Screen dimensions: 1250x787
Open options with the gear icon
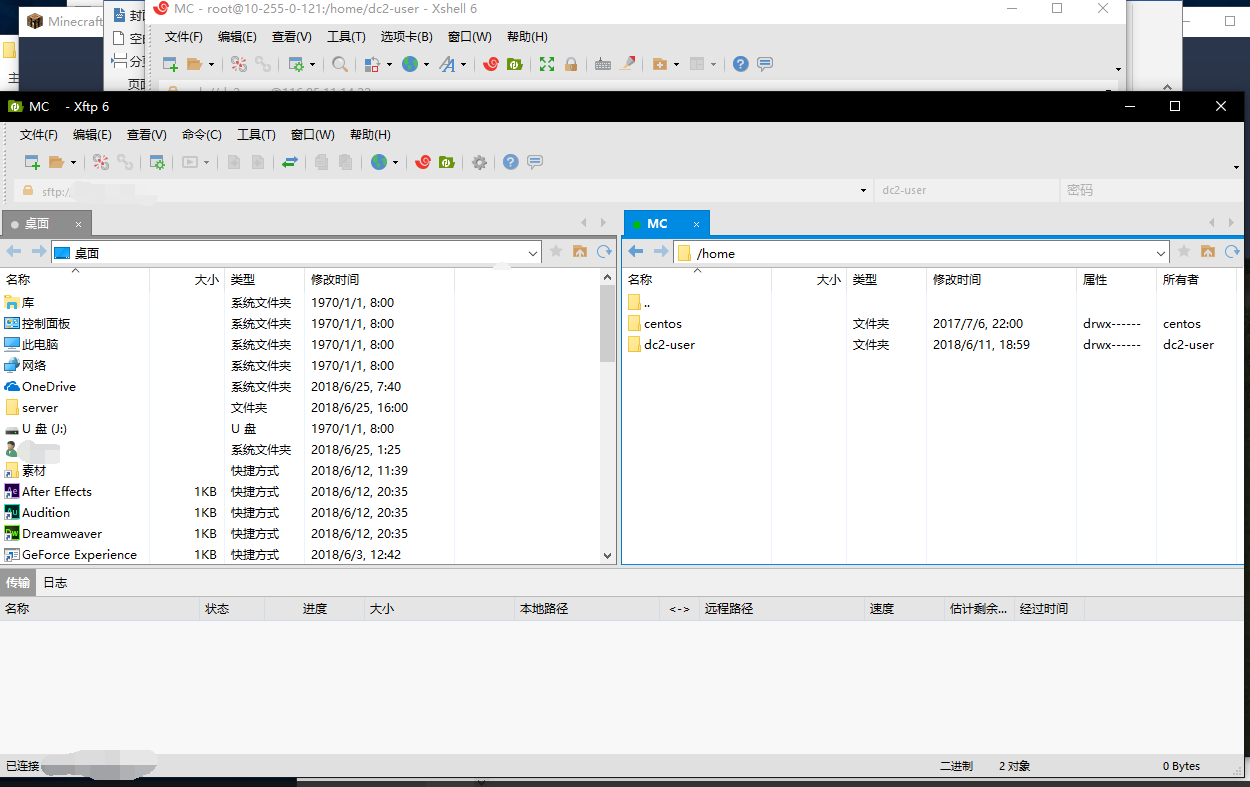pos(479,162)
